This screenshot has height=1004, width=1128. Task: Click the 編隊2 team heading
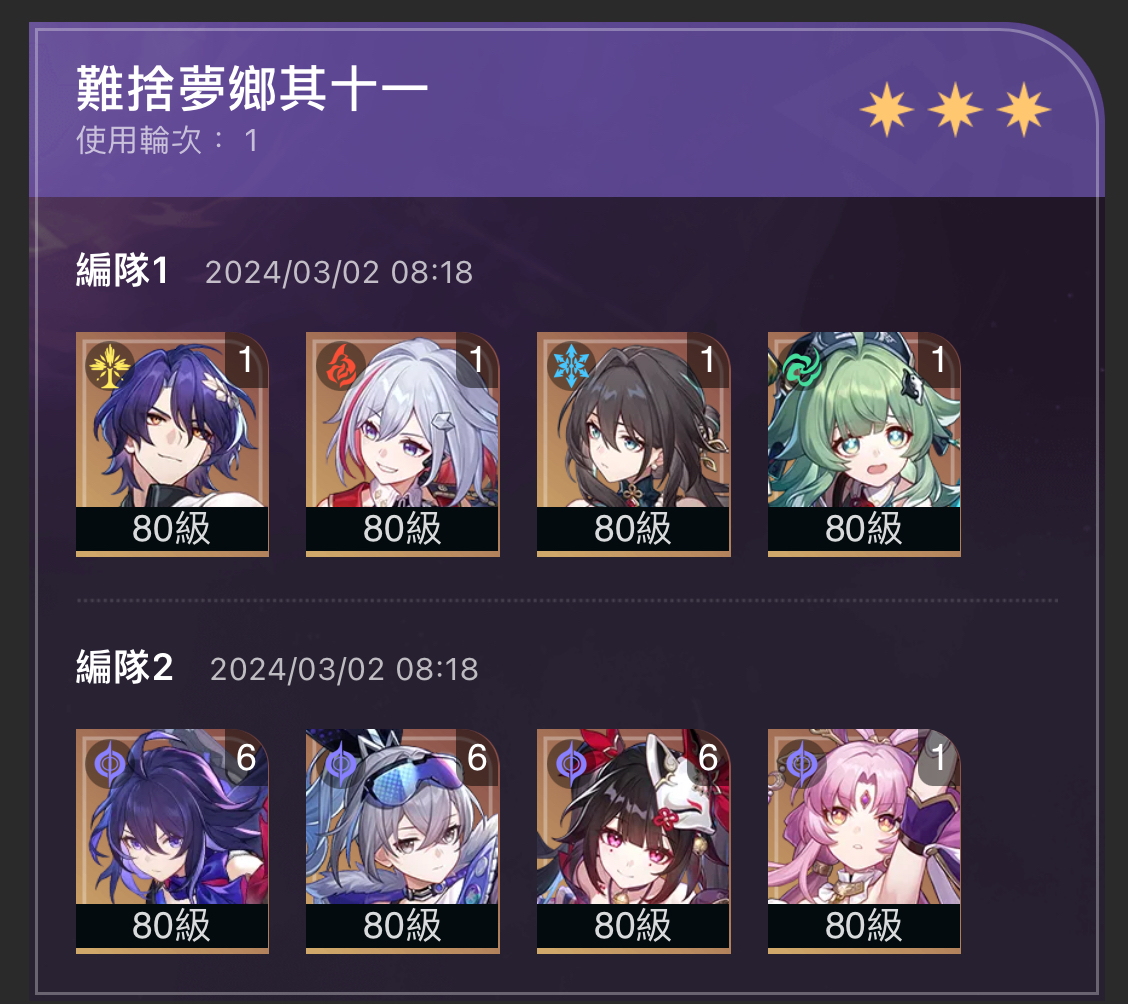click(124, 667)
